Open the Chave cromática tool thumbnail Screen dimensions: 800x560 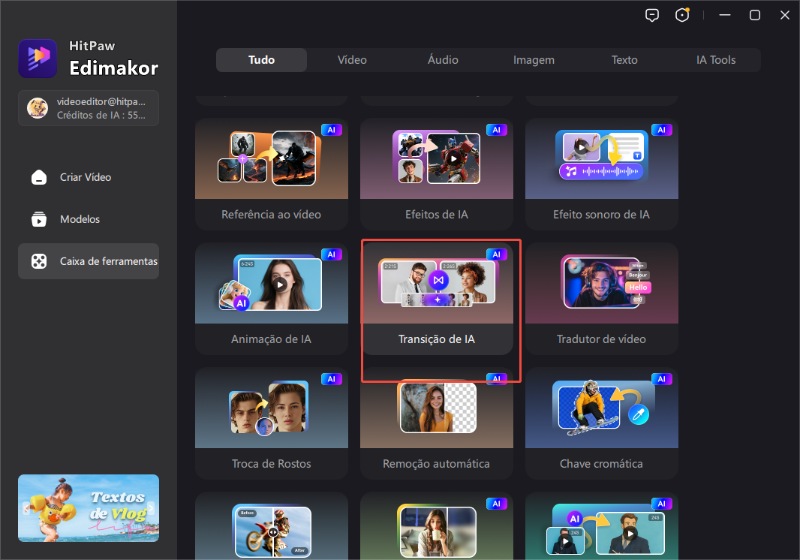pyautogui.click(x=602, y=408)
